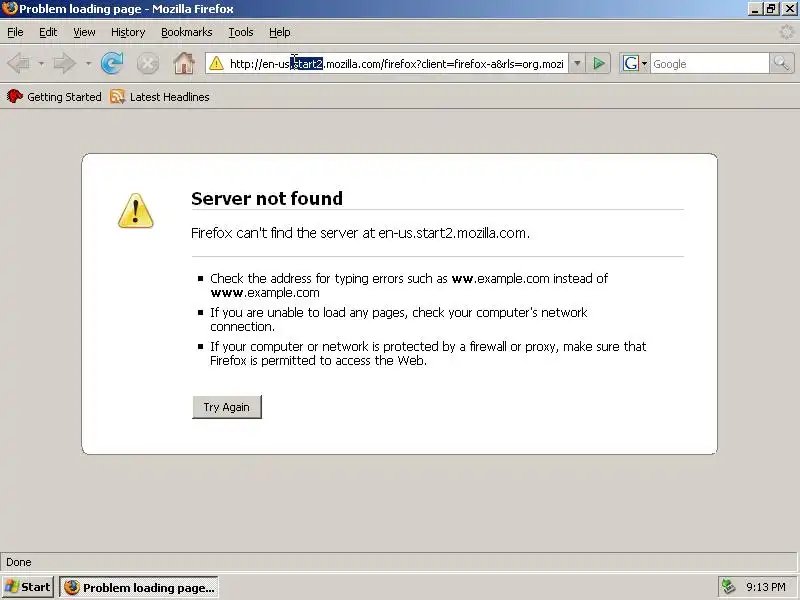Image resolution: width=800 pixels, height=600 pixels.
Task: Click the Google search input box
Action: pyautogui.click(x=709, y=64)
